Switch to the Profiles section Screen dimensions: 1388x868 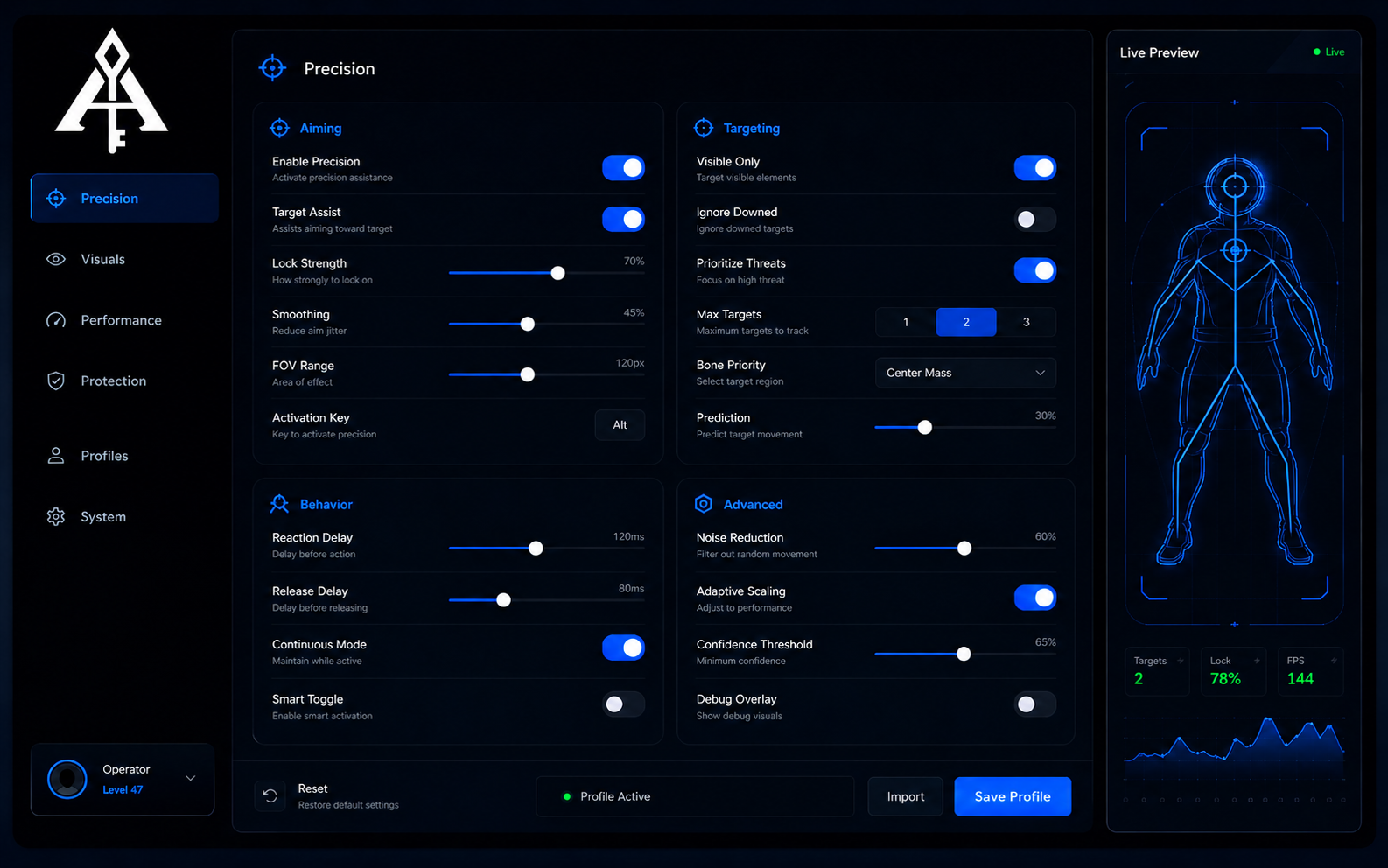point(124,456)
